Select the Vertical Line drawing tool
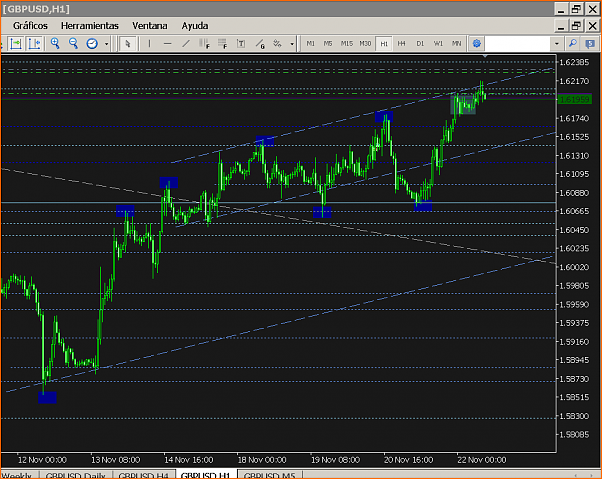This screenshot has width=602, height=479. [x=149, y=44]
